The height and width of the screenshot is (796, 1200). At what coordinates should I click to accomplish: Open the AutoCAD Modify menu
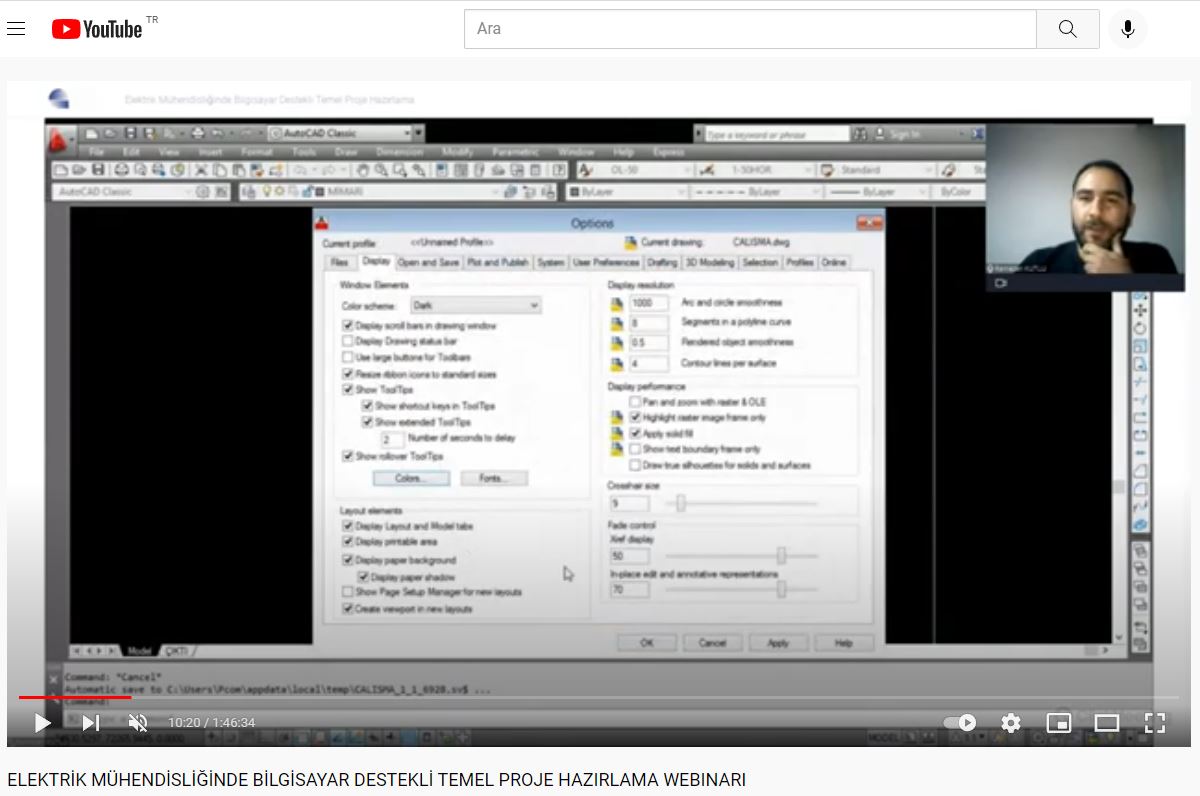pos(458,152)
